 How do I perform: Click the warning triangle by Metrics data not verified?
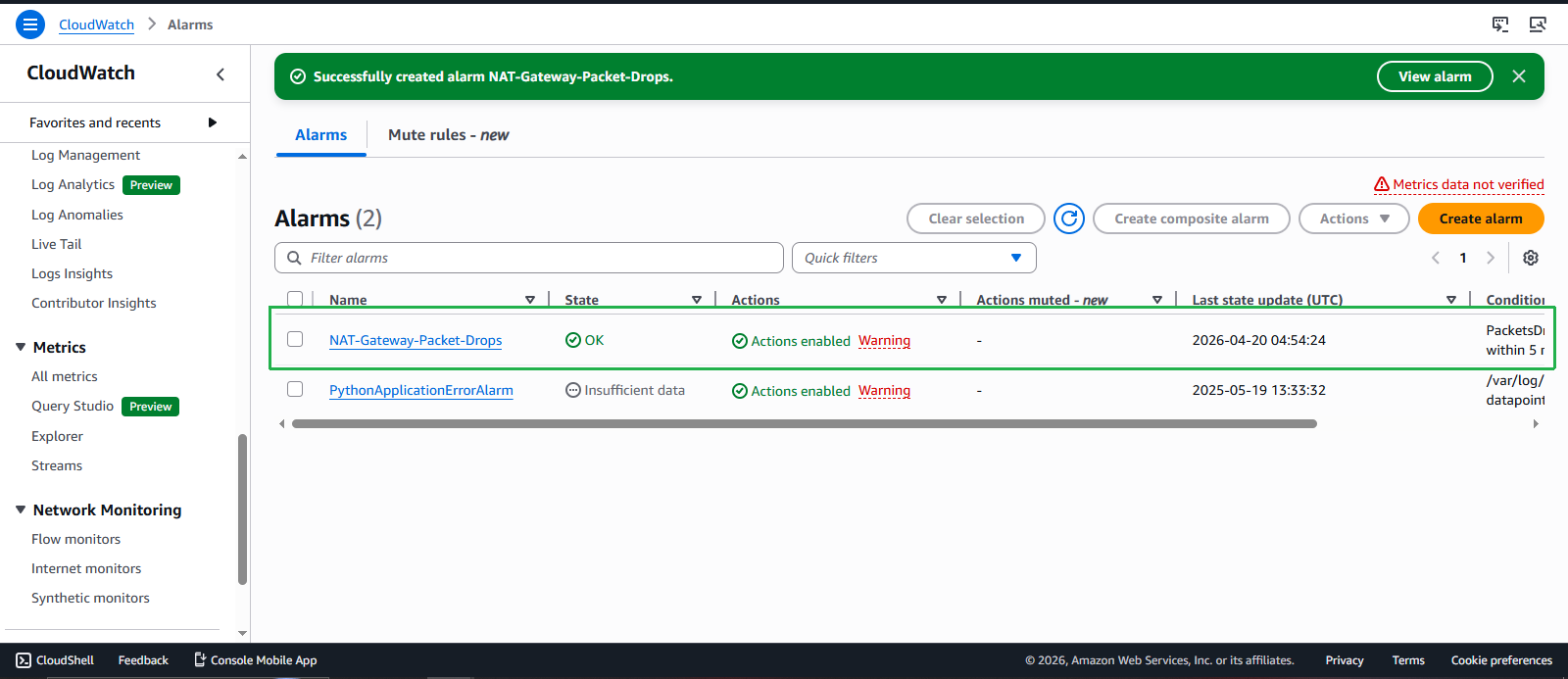tap(1382, 184)
